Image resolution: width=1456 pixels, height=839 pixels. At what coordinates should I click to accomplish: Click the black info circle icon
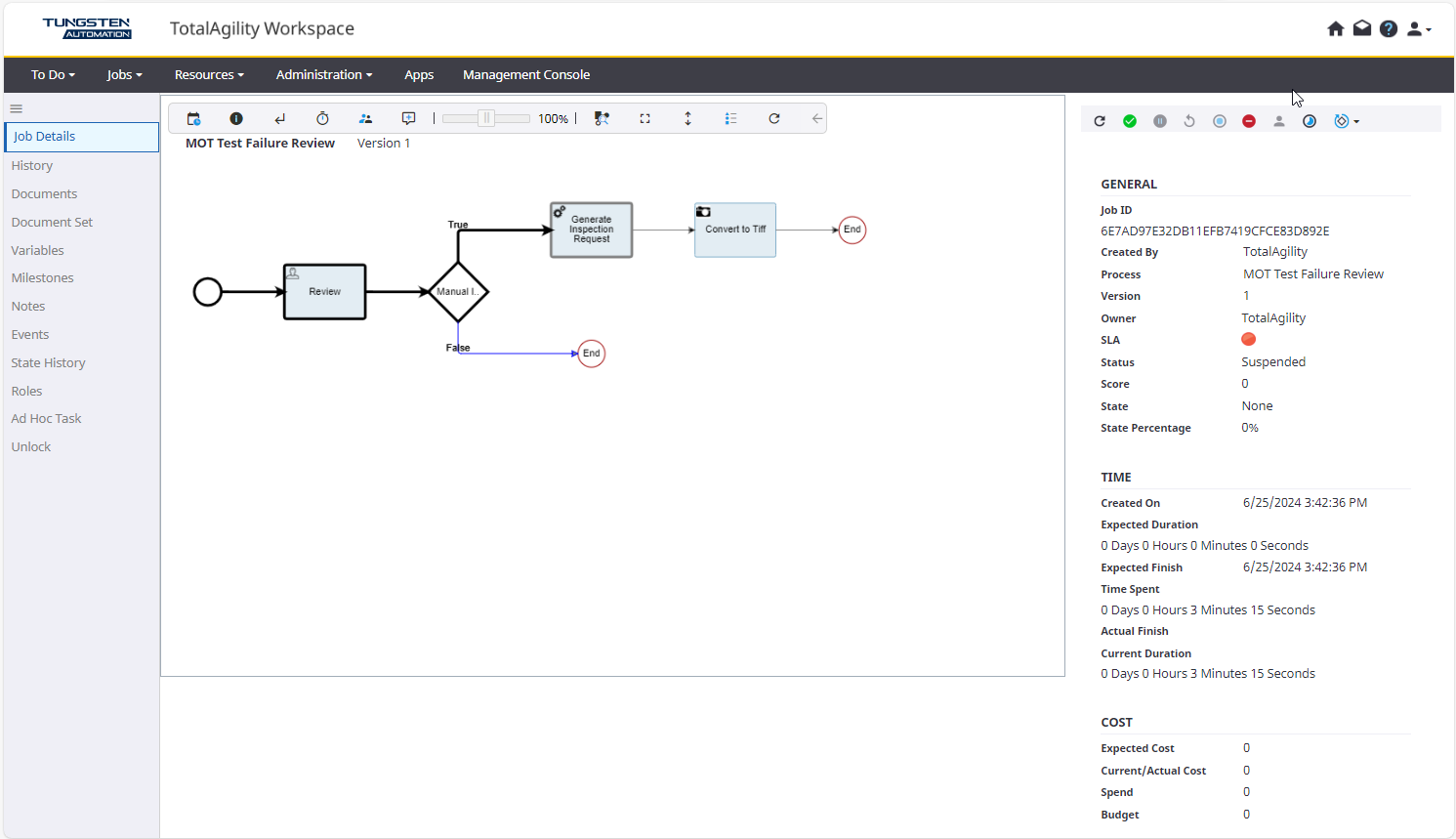click(x=236, y=119)
